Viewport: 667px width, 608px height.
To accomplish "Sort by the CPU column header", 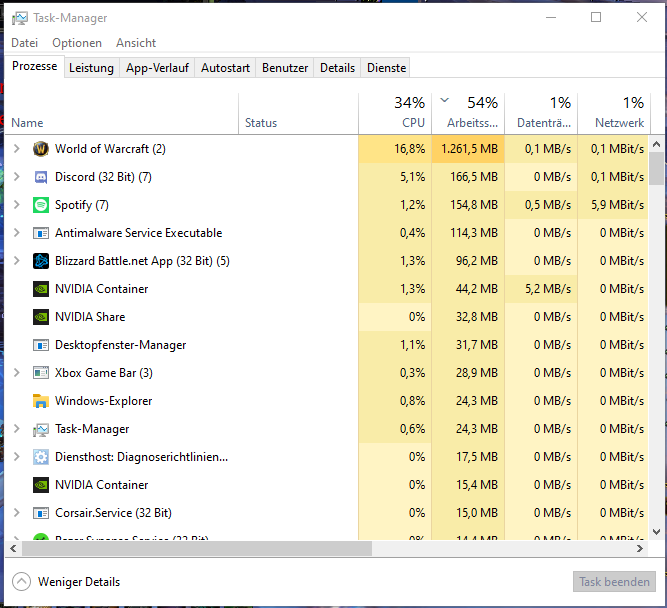I will click(x=395, y=114).
